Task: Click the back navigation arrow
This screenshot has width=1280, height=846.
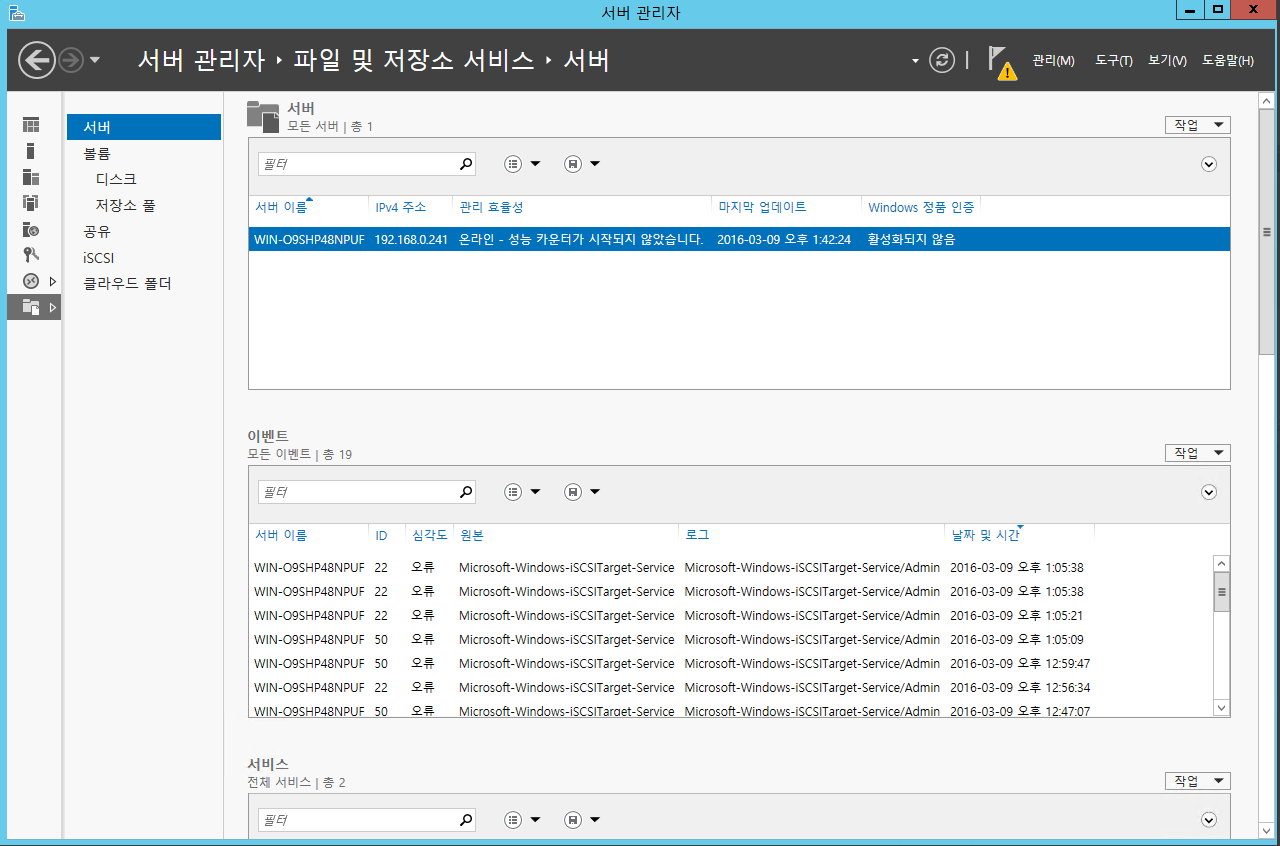Action: pyautogui.click(x=37, y=61)
